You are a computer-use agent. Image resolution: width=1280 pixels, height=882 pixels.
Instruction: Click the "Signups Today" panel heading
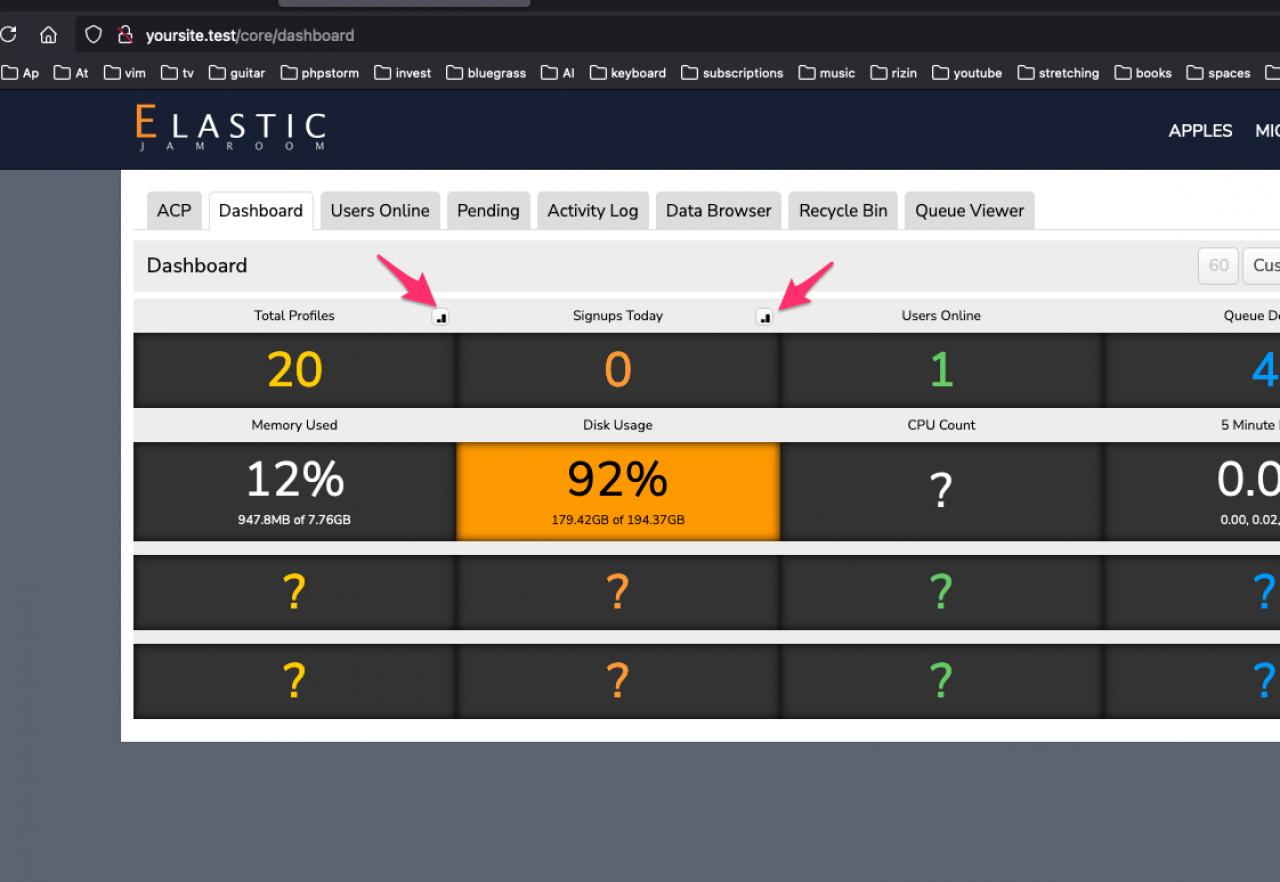pos(618,316)
